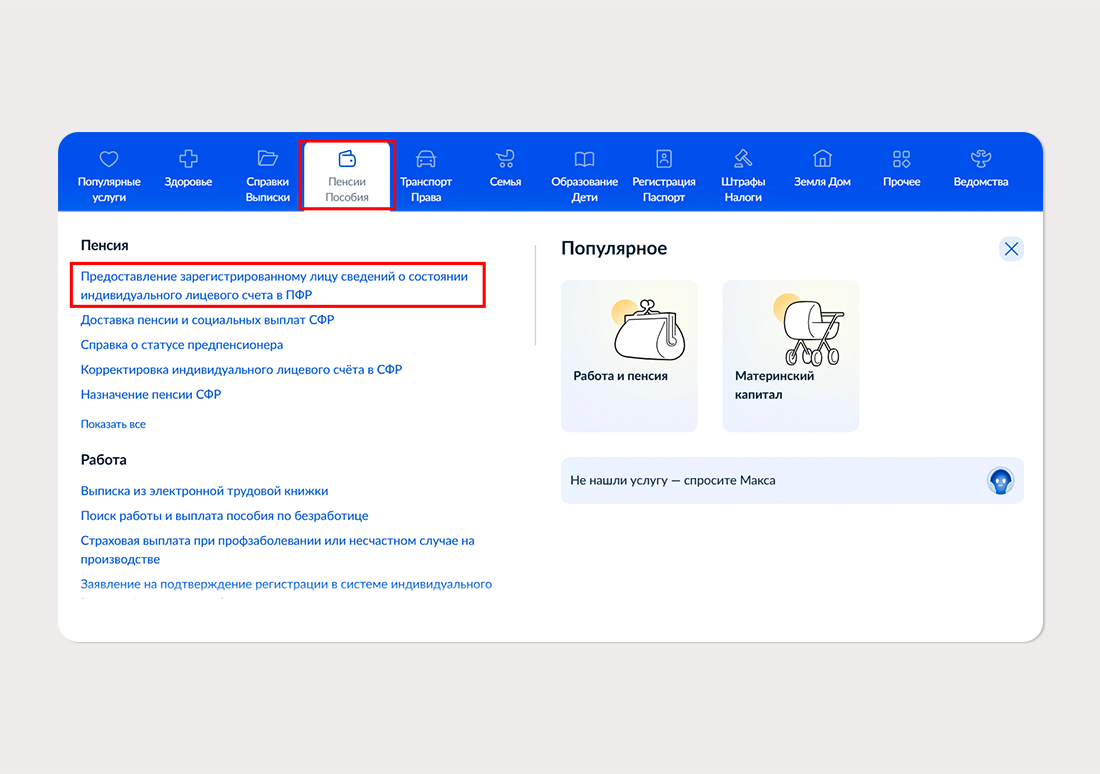Image resolution: width=1100 pixels, height=774 pixels.
Task: Click the heart icon above Популярные услуги
Action: pos(109,159)
